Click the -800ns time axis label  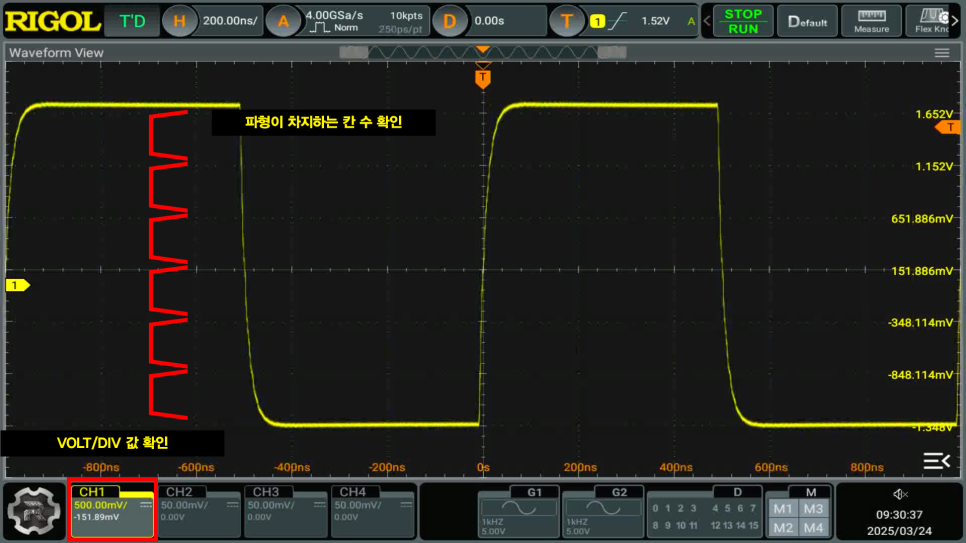101,467
